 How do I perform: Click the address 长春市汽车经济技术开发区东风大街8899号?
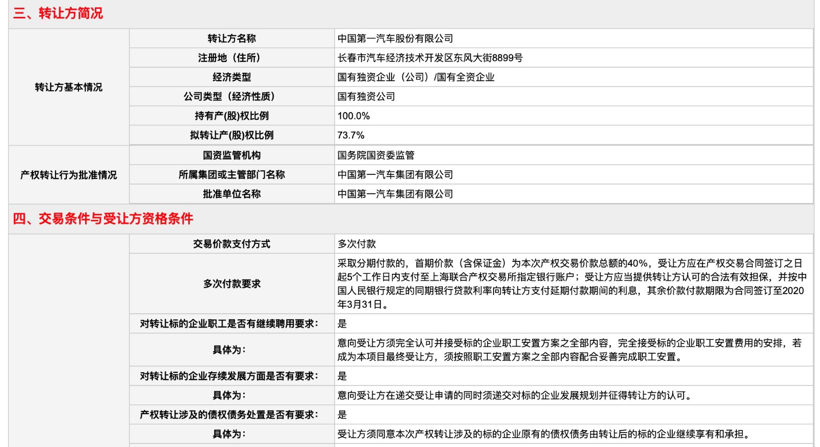[x=430, y=58]
